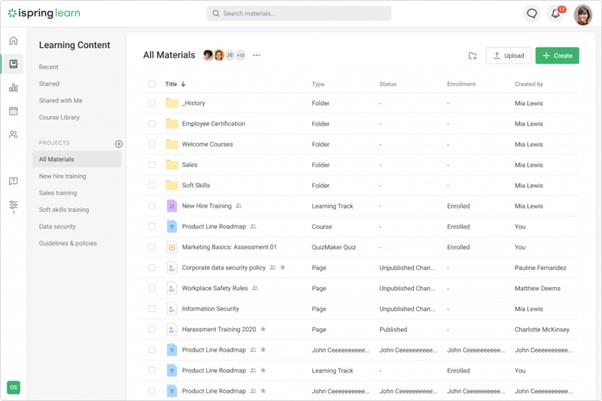Open Course Library in sidebar

point(59,117)
